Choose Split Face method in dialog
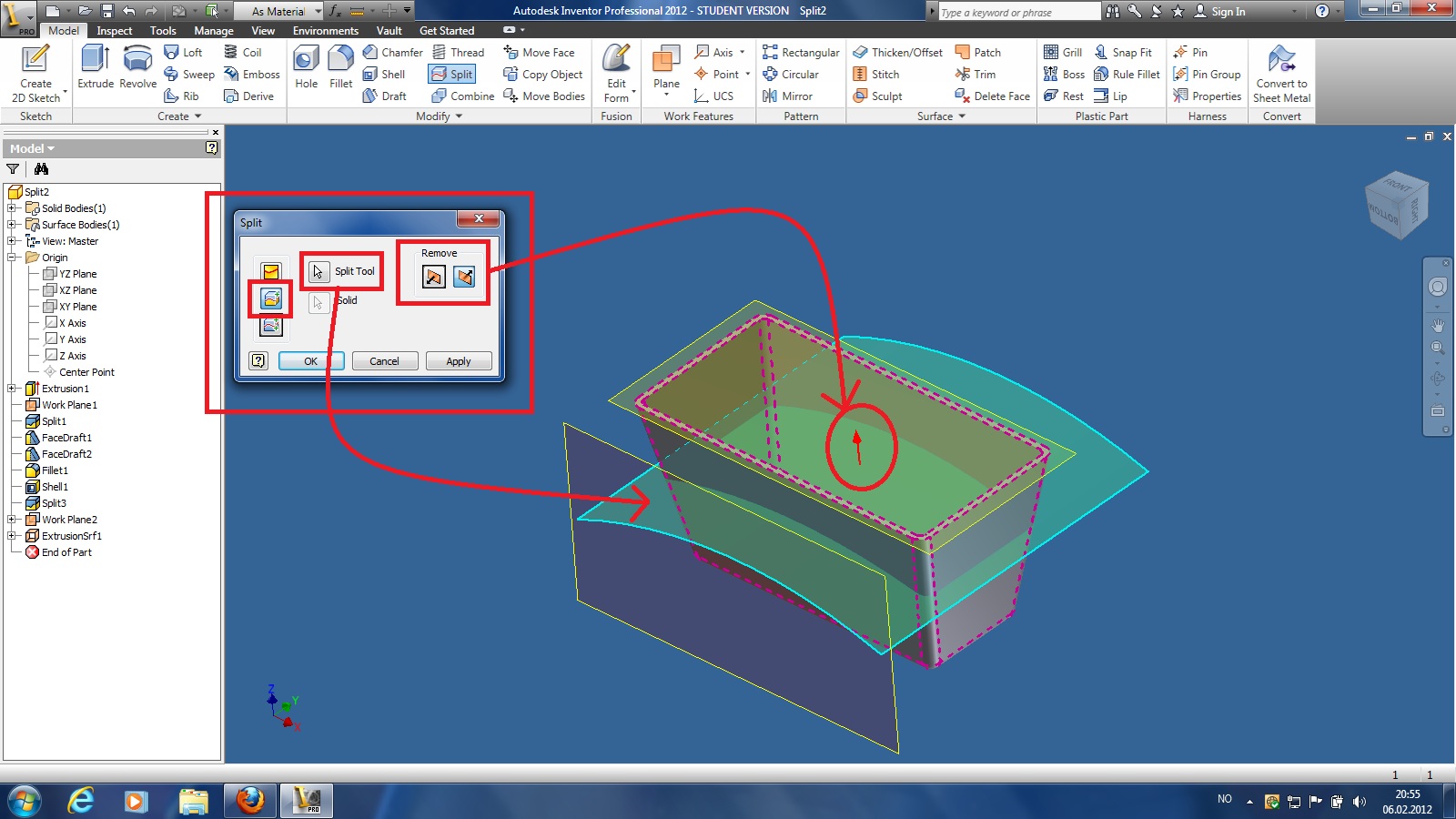The width and height of the screenshot is (1456, 819). pyautogui.click(x=271, y=271)
